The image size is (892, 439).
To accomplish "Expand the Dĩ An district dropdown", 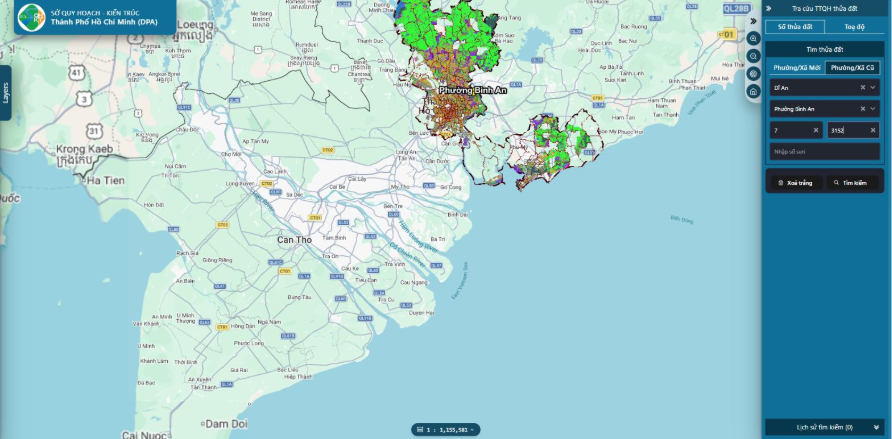I will pos(873,88).
